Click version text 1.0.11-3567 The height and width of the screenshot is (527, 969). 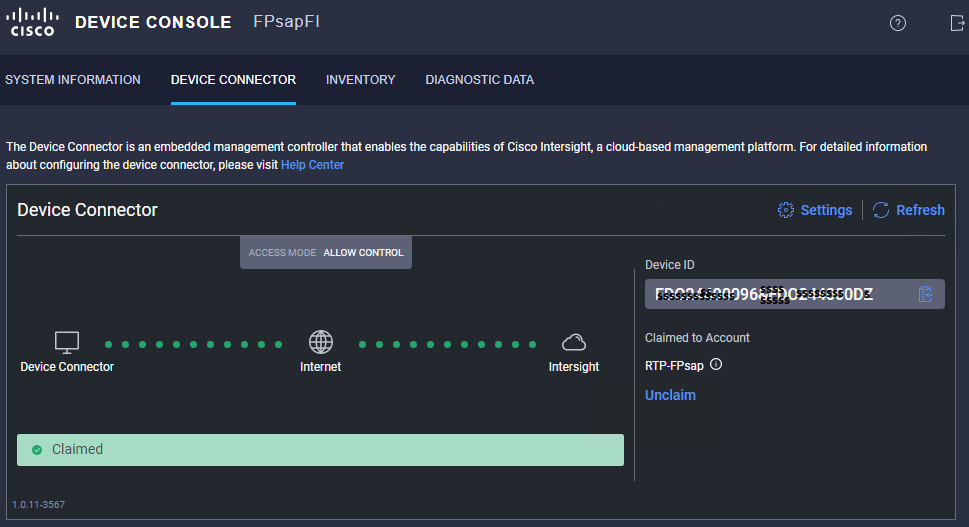tap(38, 505)
